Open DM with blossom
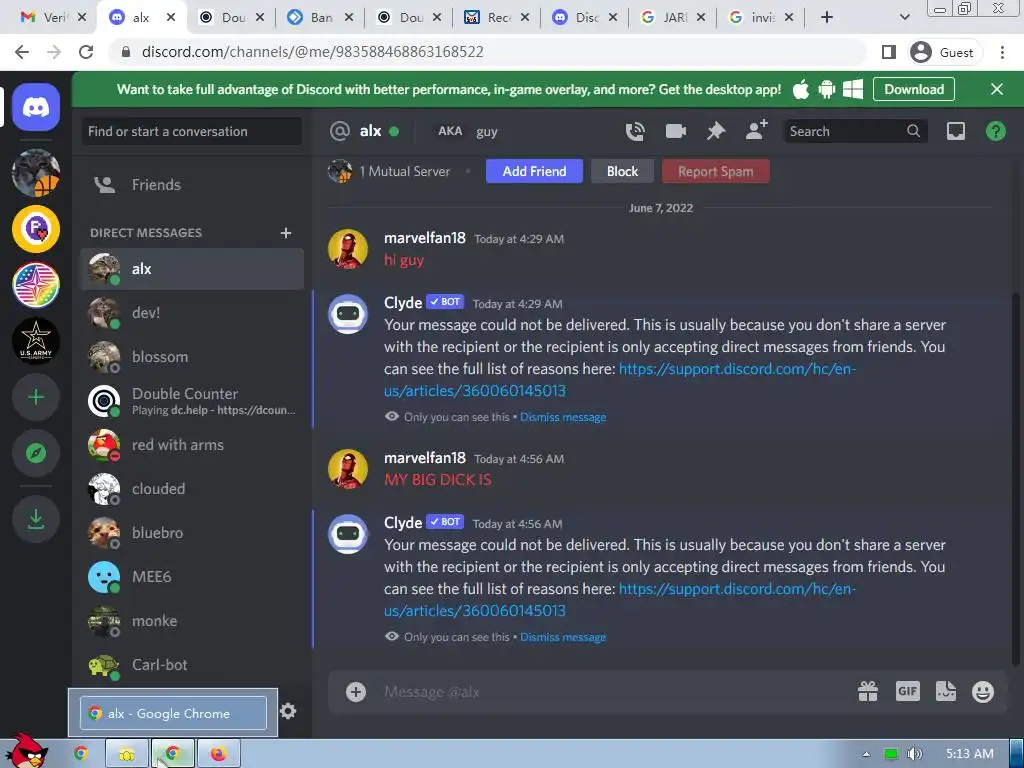 pyautogui.click(x=192, y=357)
